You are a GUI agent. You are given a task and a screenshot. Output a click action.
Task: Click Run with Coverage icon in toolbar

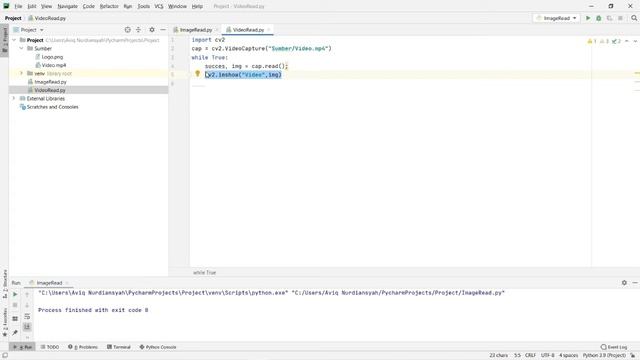(x=609, y=18)
